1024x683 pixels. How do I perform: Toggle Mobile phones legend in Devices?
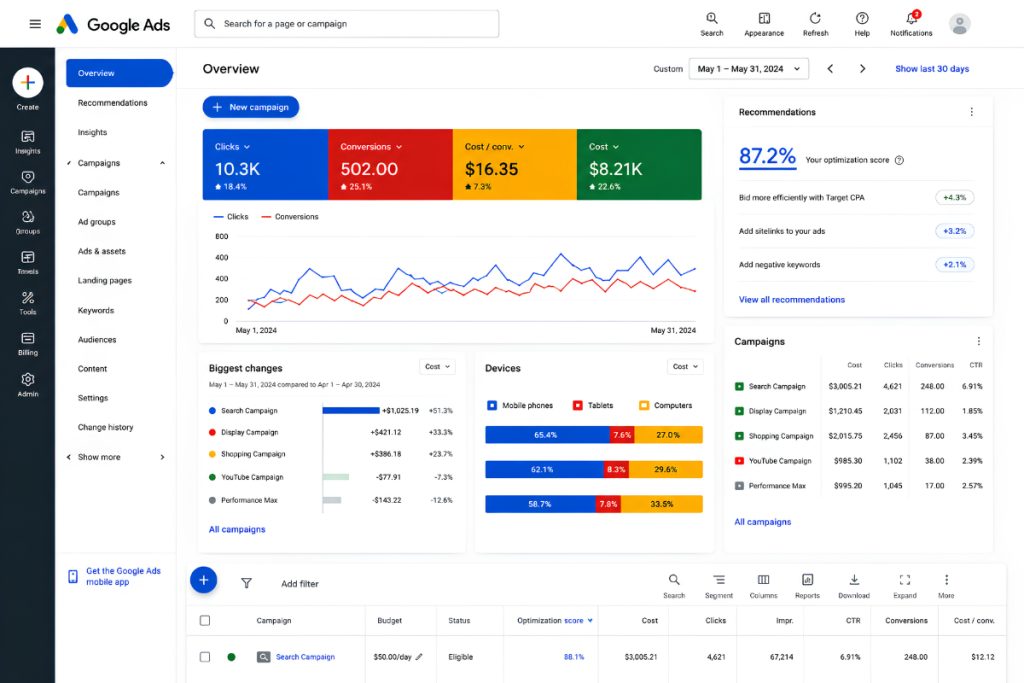[520, 405]
